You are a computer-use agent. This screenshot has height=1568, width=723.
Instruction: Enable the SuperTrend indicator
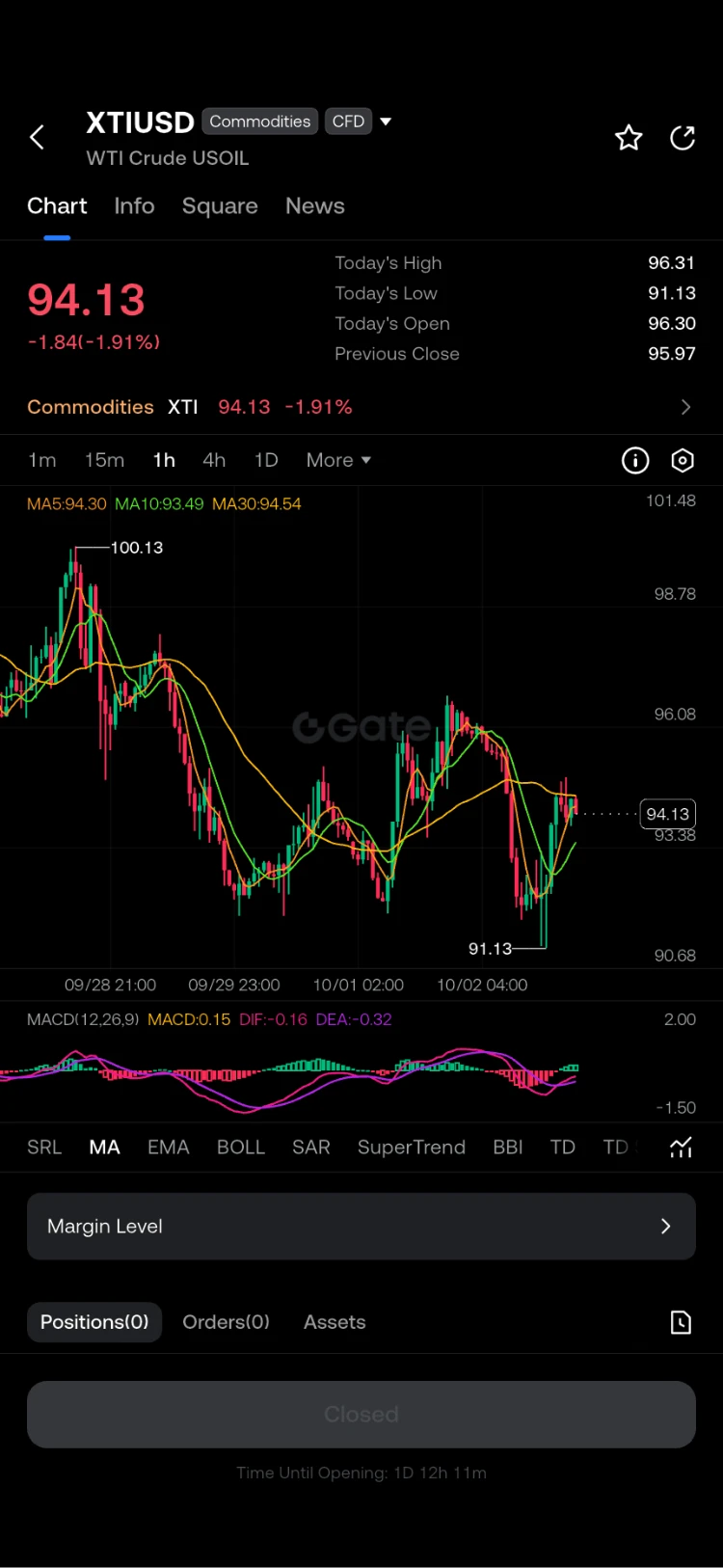pyautogui.click(x=412, y=1148)
